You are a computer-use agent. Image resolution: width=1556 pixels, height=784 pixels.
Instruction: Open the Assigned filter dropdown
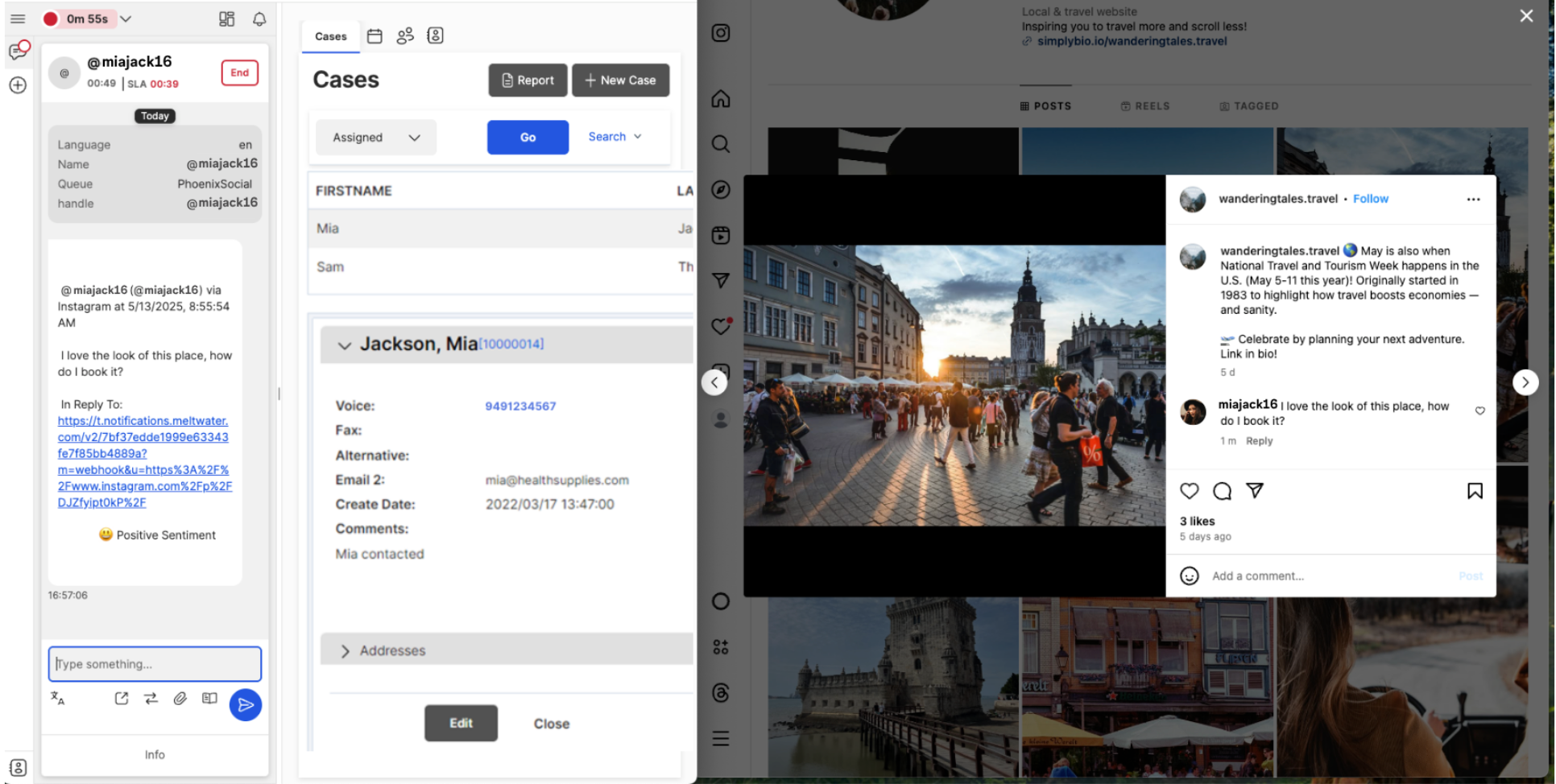click(x=376, y=138)
